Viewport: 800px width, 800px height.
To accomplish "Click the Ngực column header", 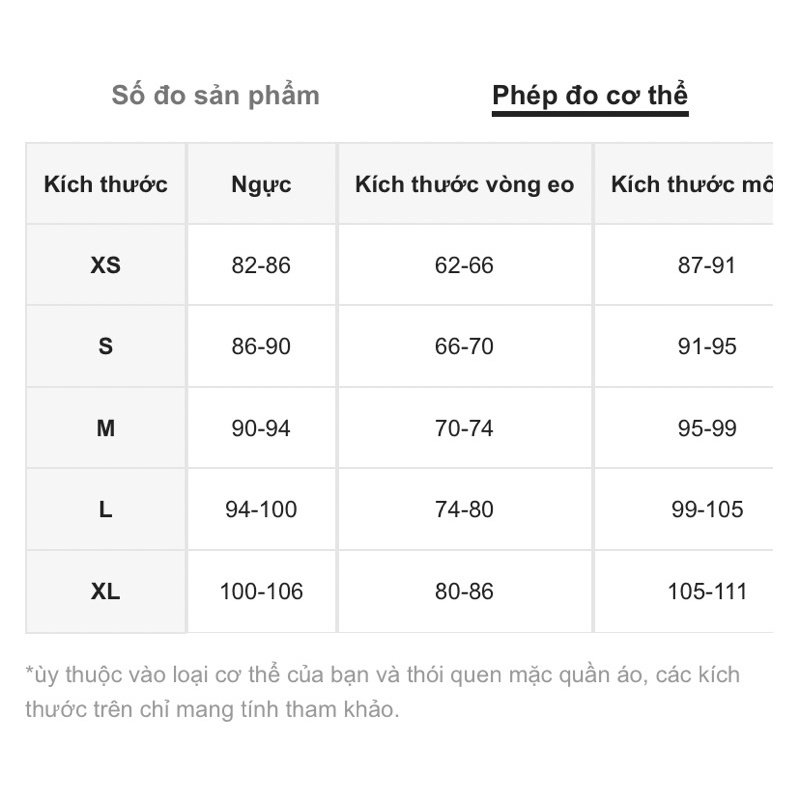I will click(261, 185).
